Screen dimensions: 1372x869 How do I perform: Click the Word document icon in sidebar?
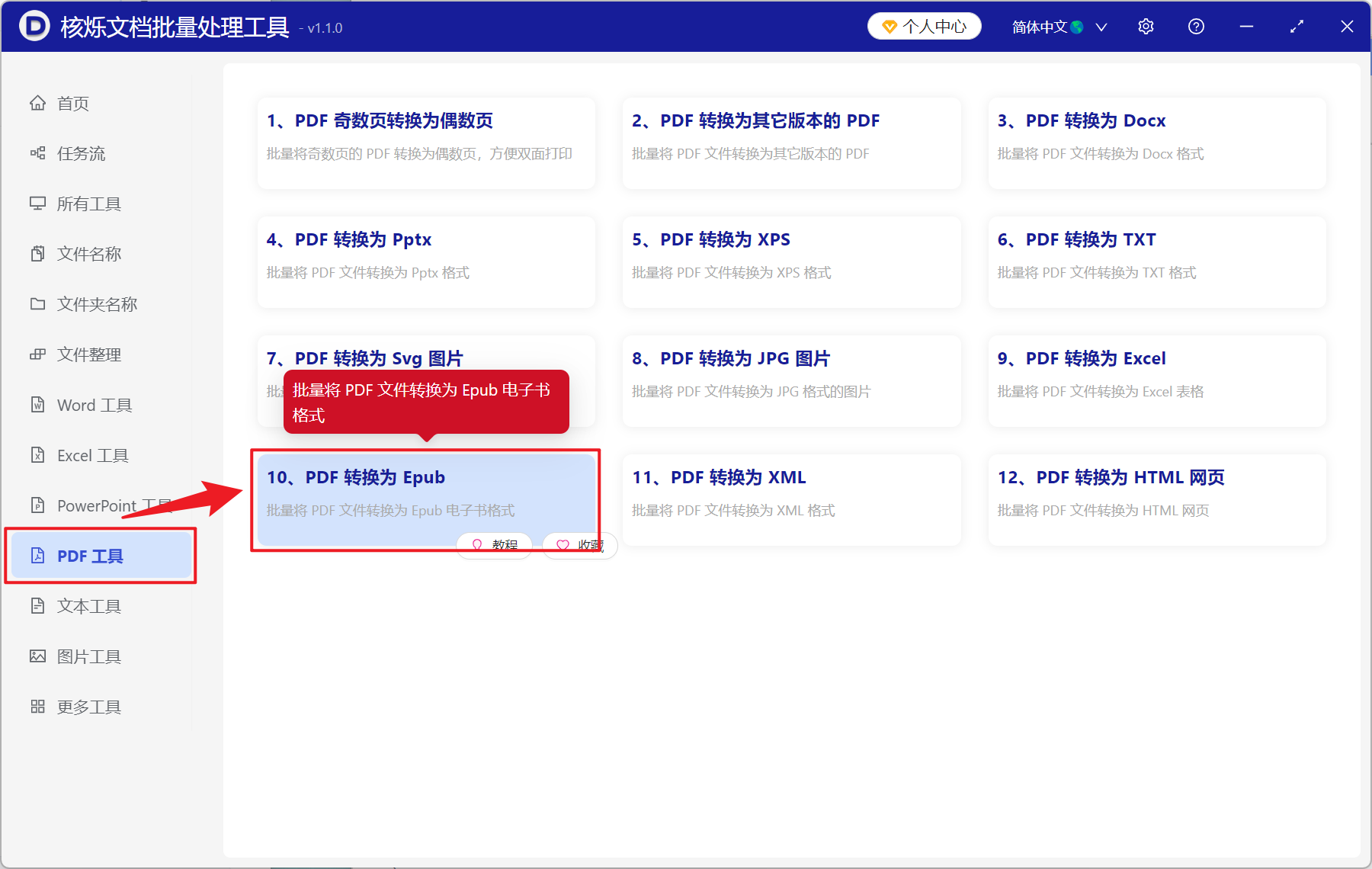click(37, 405)
